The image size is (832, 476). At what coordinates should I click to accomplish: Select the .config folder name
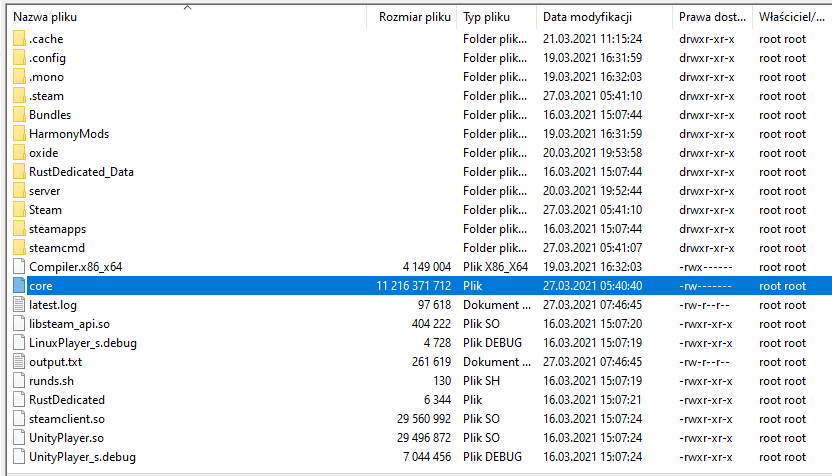pos(47,58)
